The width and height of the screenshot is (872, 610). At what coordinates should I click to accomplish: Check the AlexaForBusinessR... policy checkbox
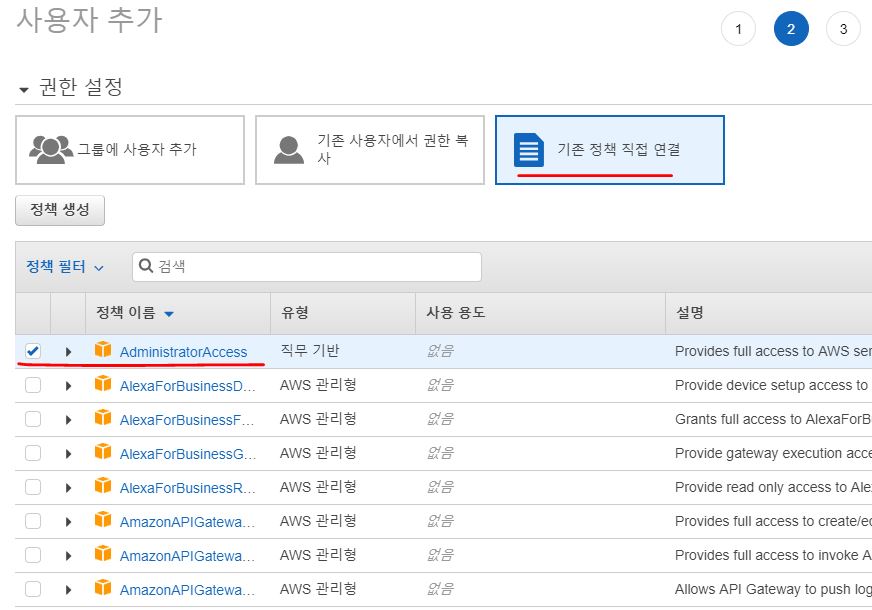[x=33, y=487]
